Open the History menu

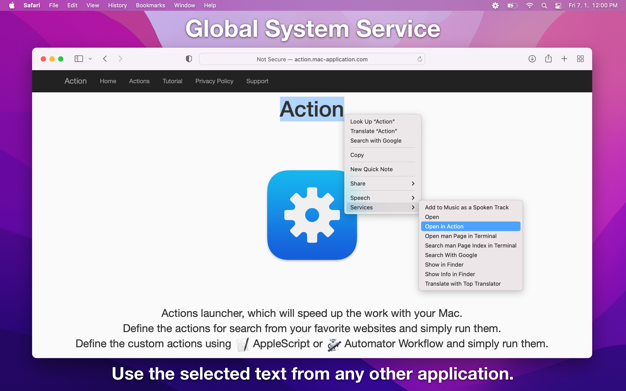pos(117,6)
